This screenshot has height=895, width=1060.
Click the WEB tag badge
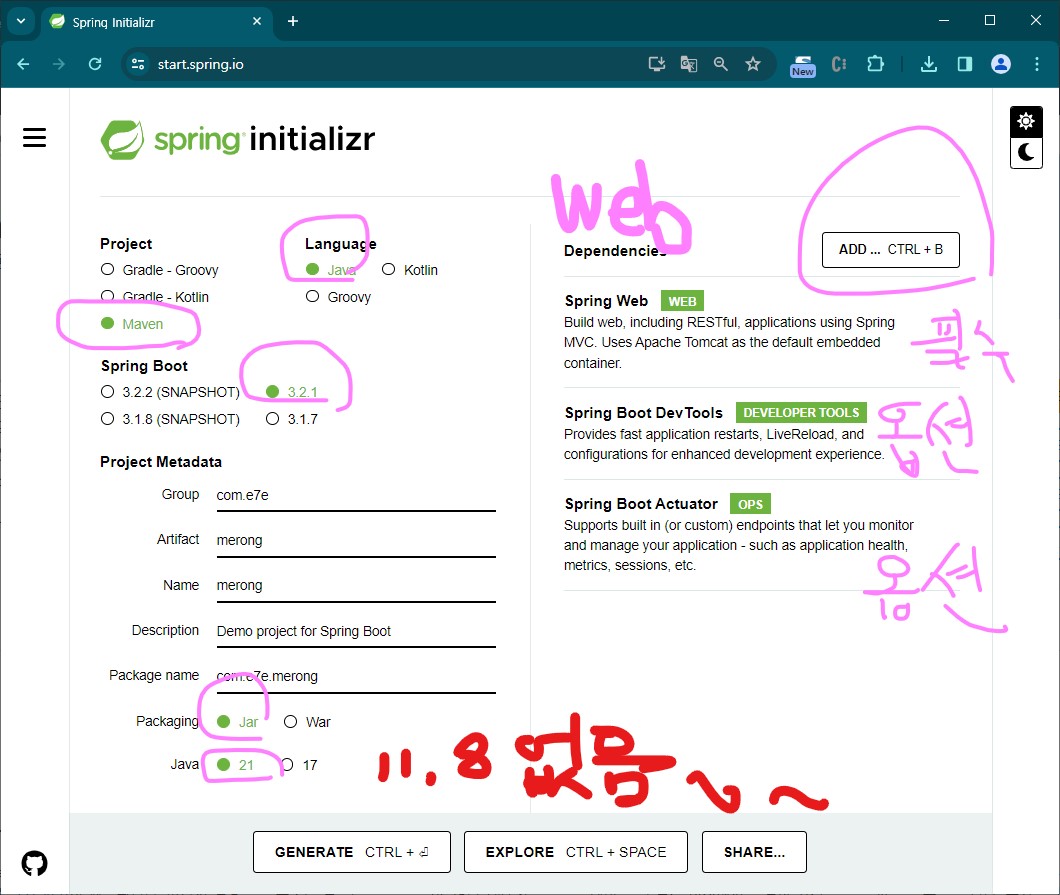pyautogui.click(x=682, y=301)
